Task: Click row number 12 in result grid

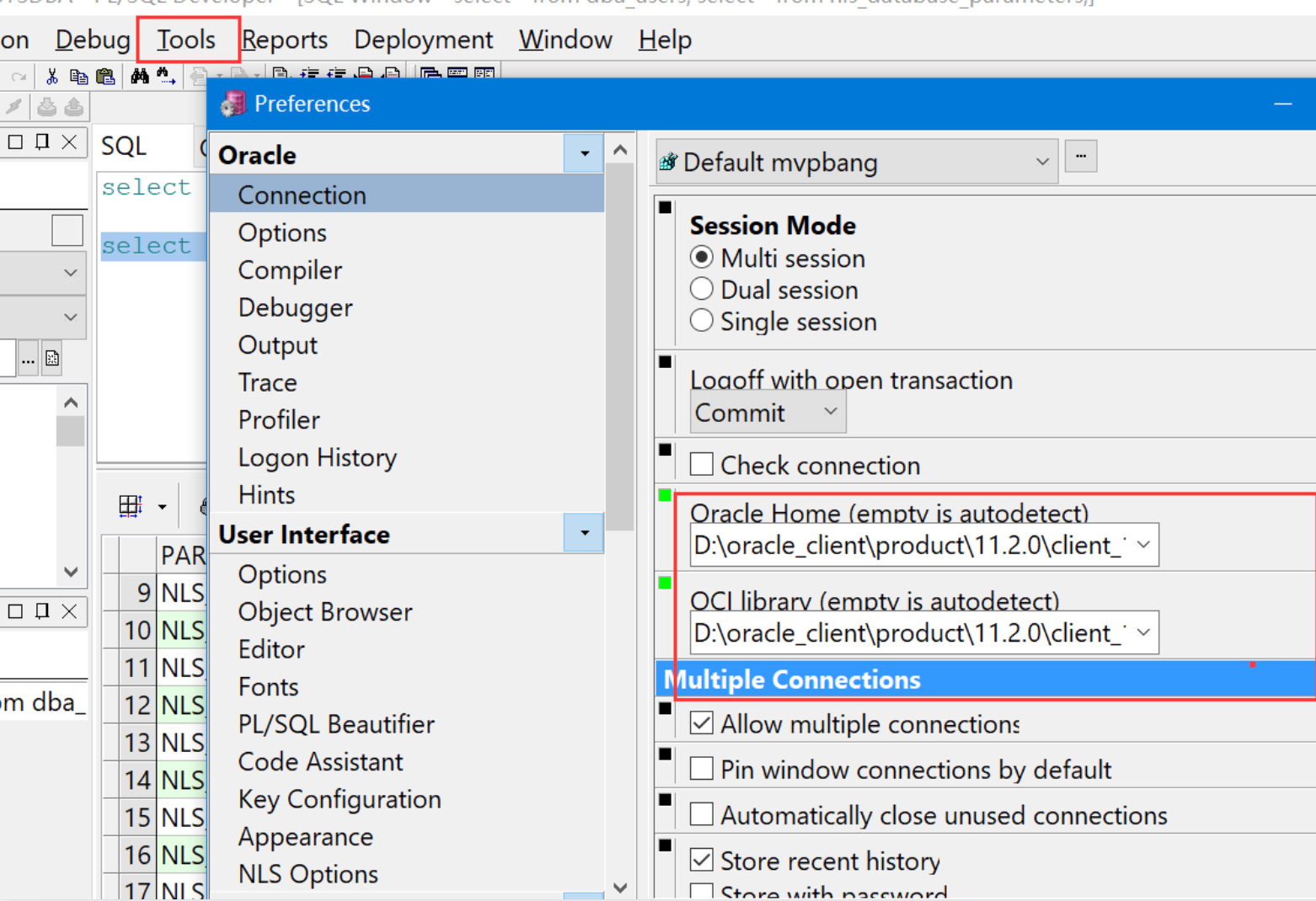Action: coord(137,705)
